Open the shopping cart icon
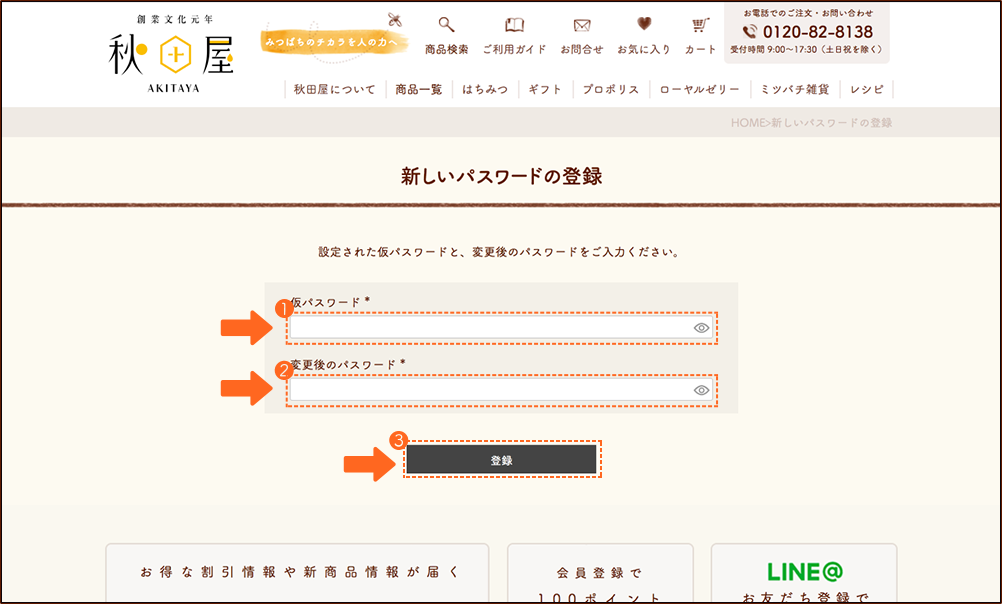 coord(700,26)
